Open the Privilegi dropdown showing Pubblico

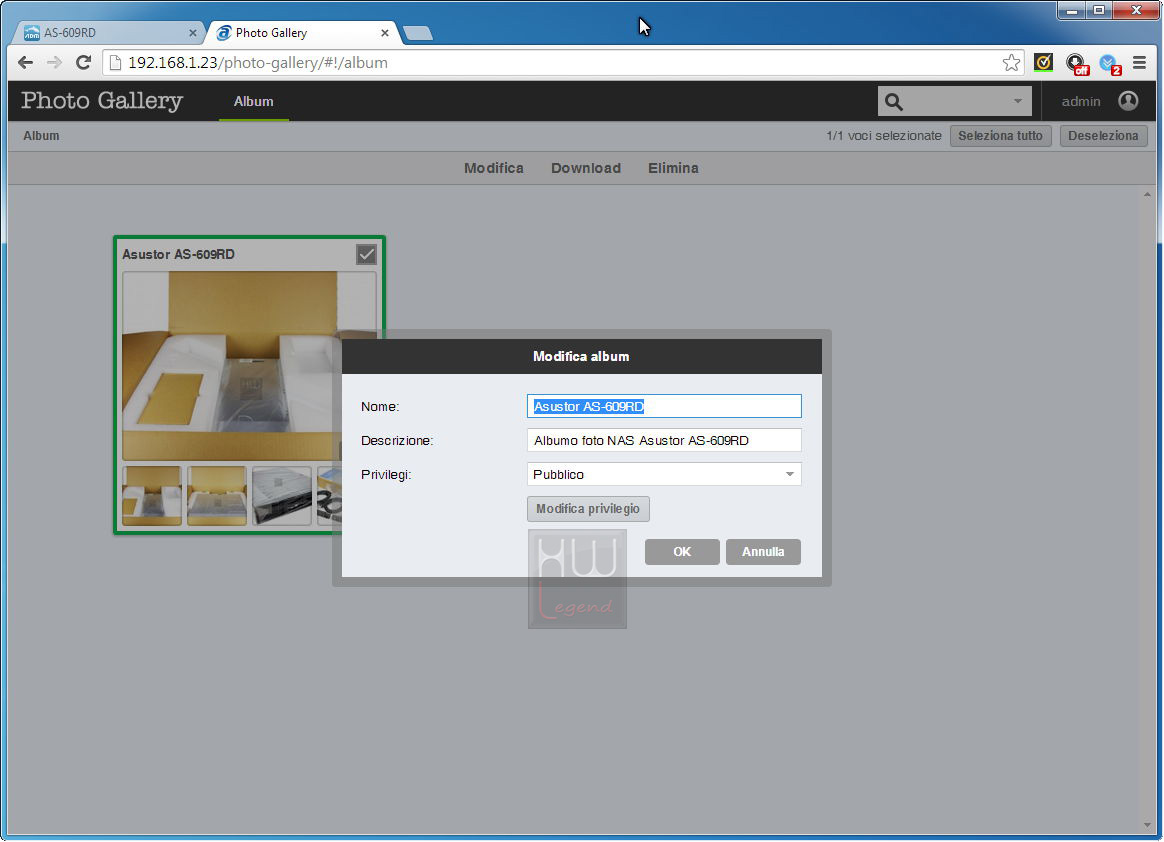(x=664, y=474)
